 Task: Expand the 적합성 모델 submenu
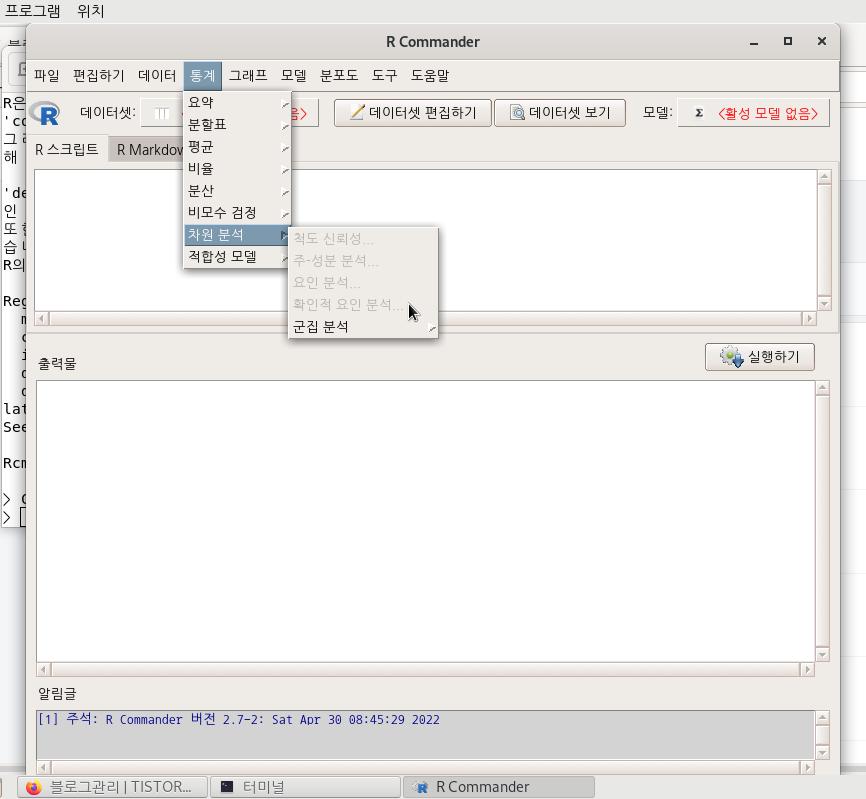coord(237,257)
